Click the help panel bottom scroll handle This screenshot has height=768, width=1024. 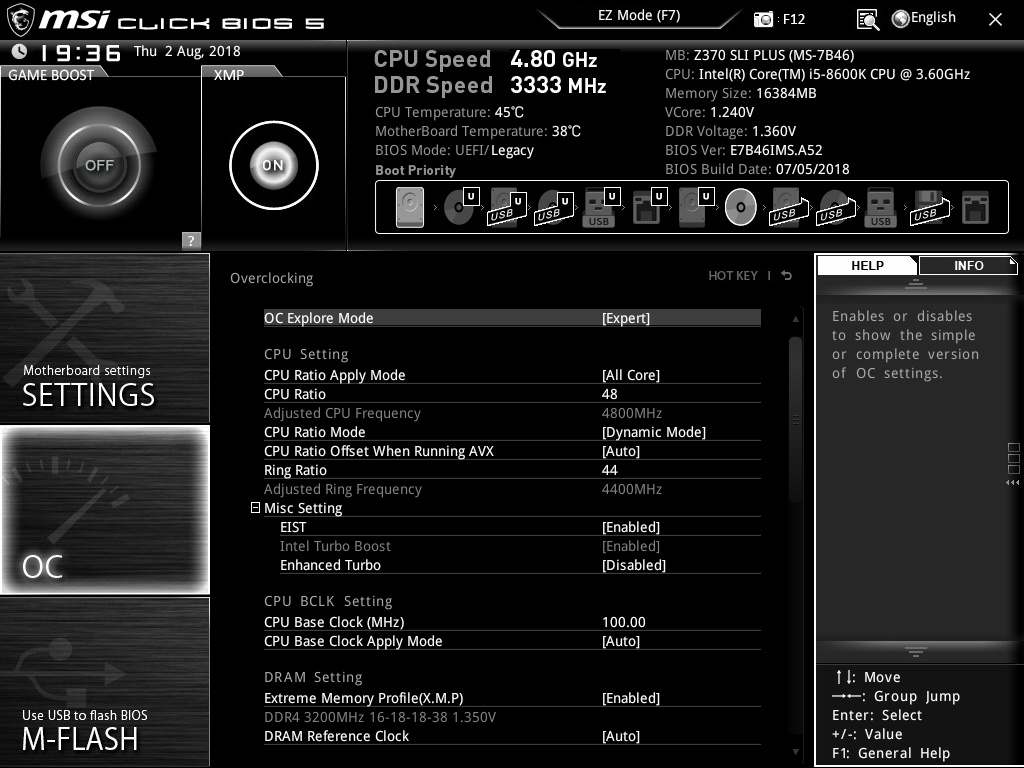coord(916,652)
